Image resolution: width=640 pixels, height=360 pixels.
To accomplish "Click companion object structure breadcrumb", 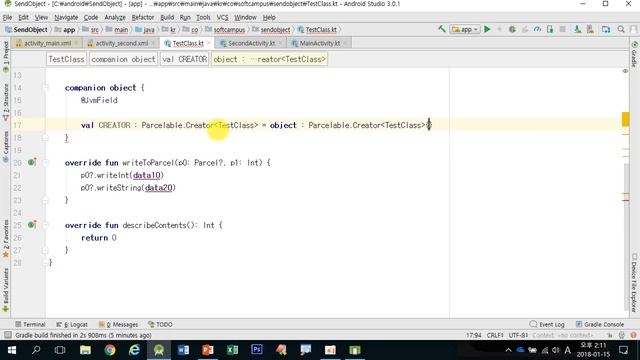I will [123, 59].
